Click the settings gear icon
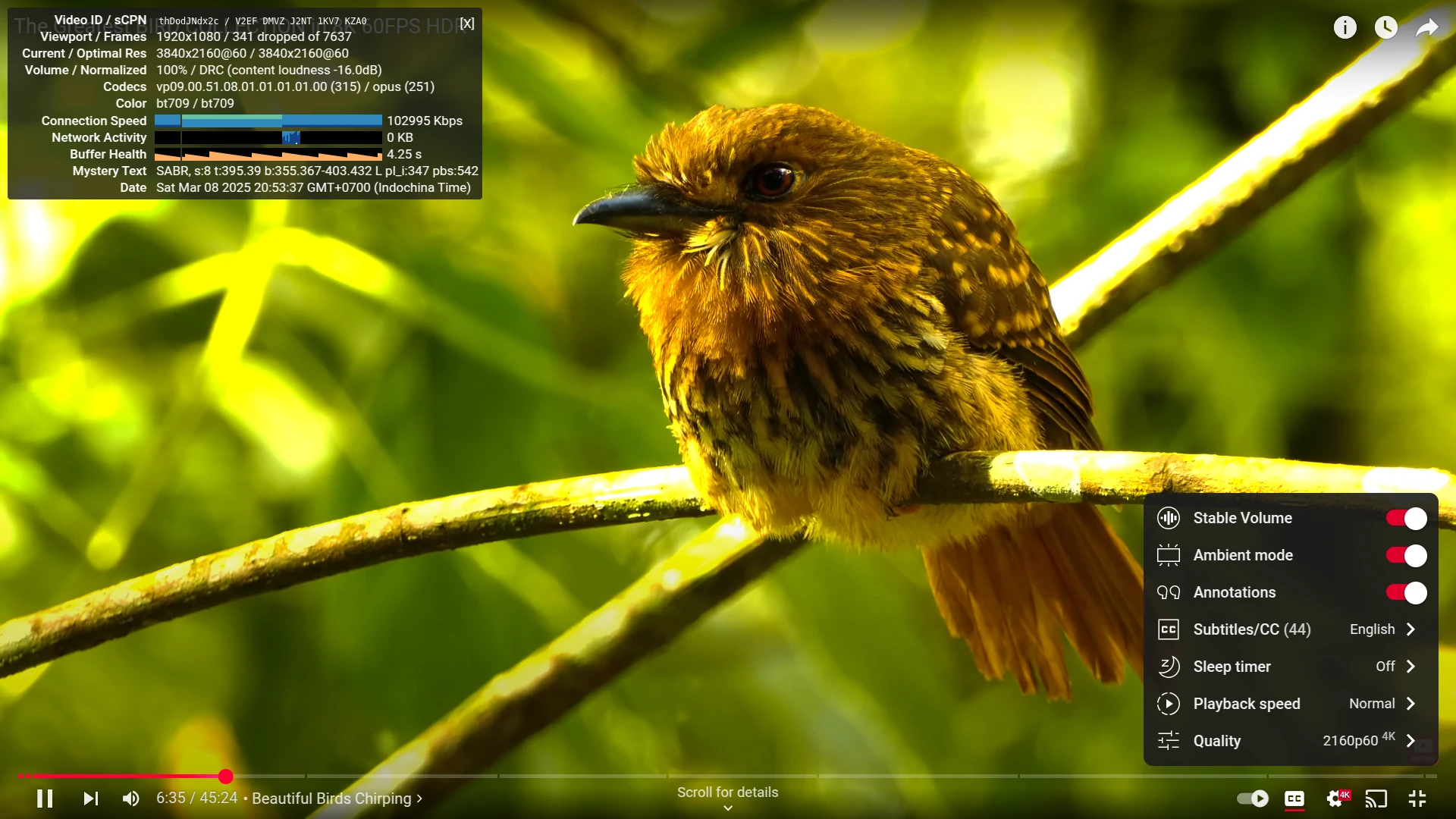The height and width of the screenshot is (819, 1456). 1335,799
